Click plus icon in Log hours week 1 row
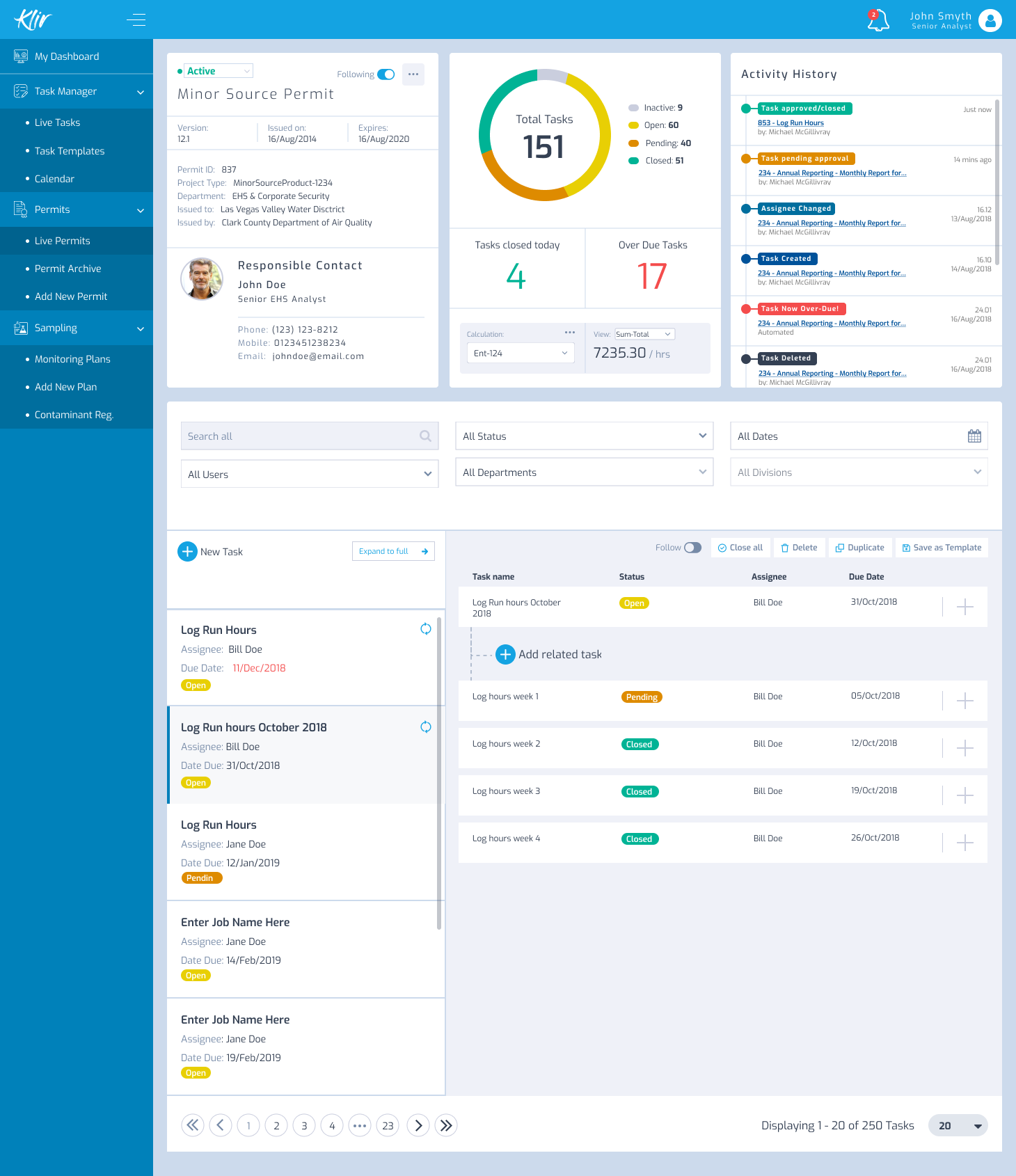The image size is (1016, 1176). click(x=965, y=701)
